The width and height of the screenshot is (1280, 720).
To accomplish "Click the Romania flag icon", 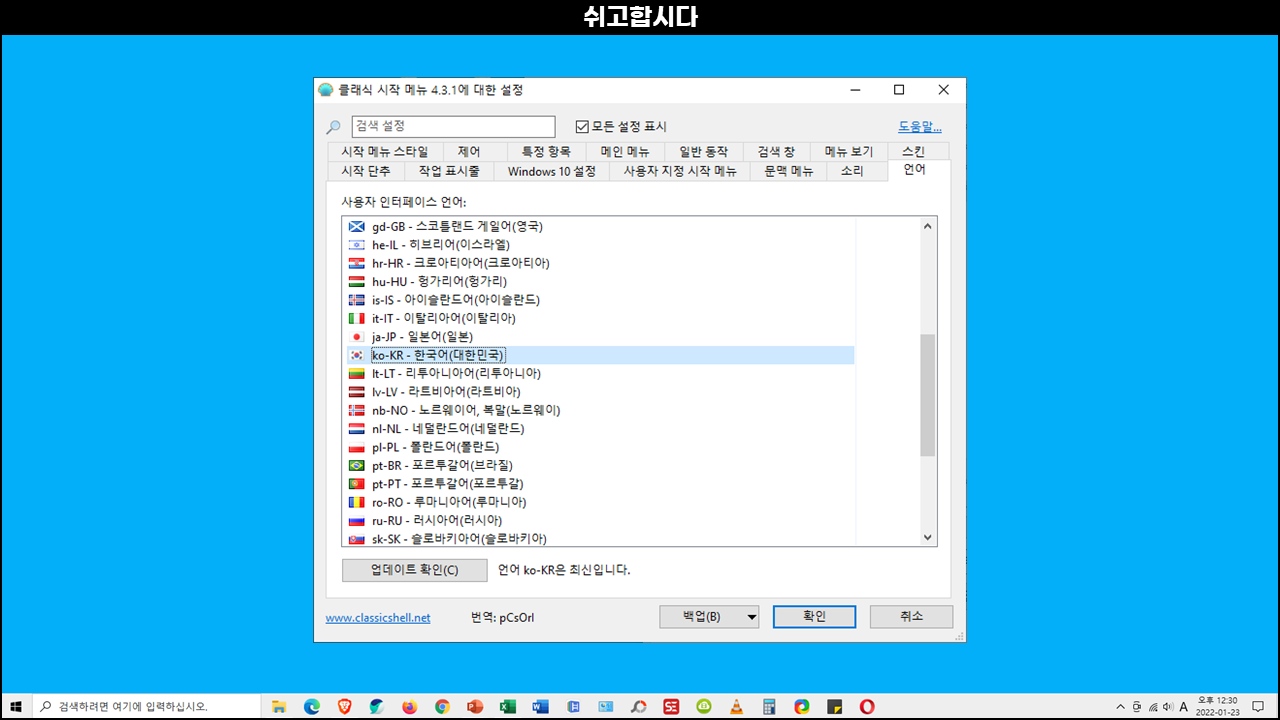I will tap(356, 502).
